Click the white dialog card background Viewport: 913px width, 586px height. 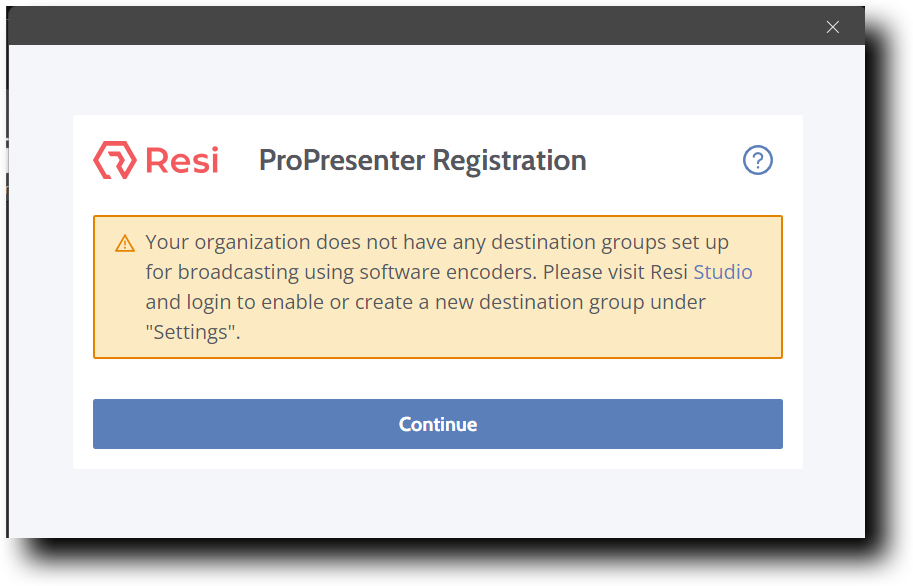tap(437, 380)
